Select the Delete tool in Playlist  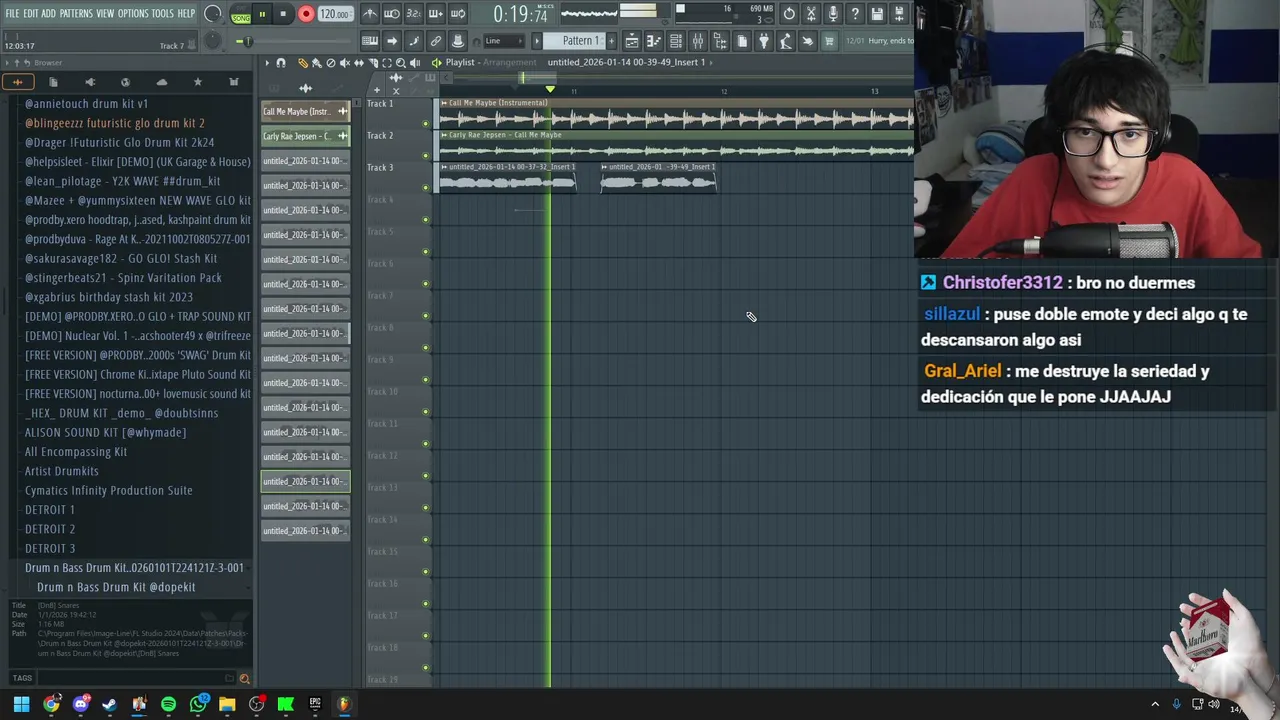[x=331, y=63]
